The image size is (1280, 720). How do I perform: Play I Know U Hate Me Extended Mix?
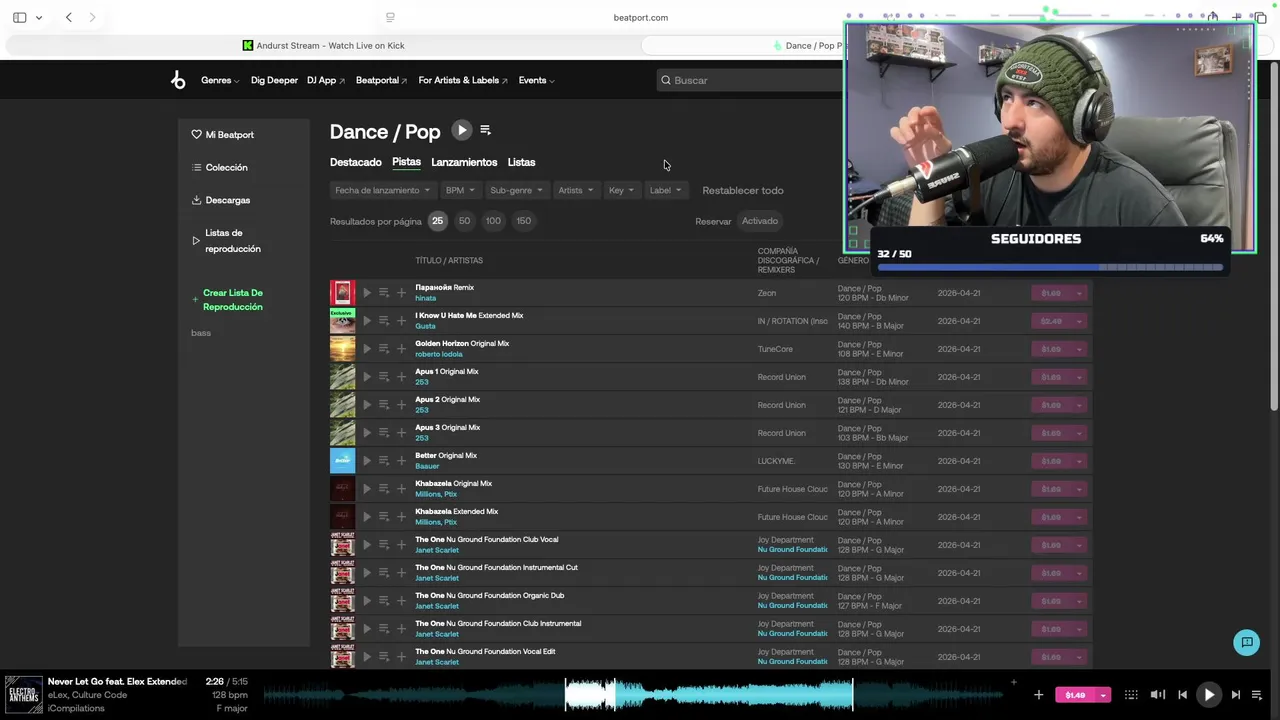click(x=366, y=321)
